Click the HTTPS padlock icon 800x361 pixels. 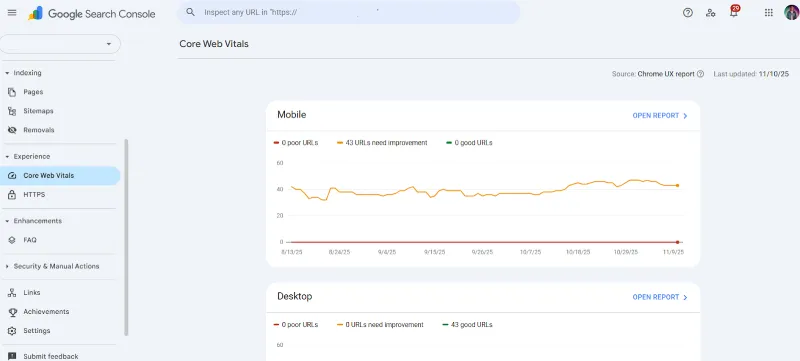click(x=12, y=195)
